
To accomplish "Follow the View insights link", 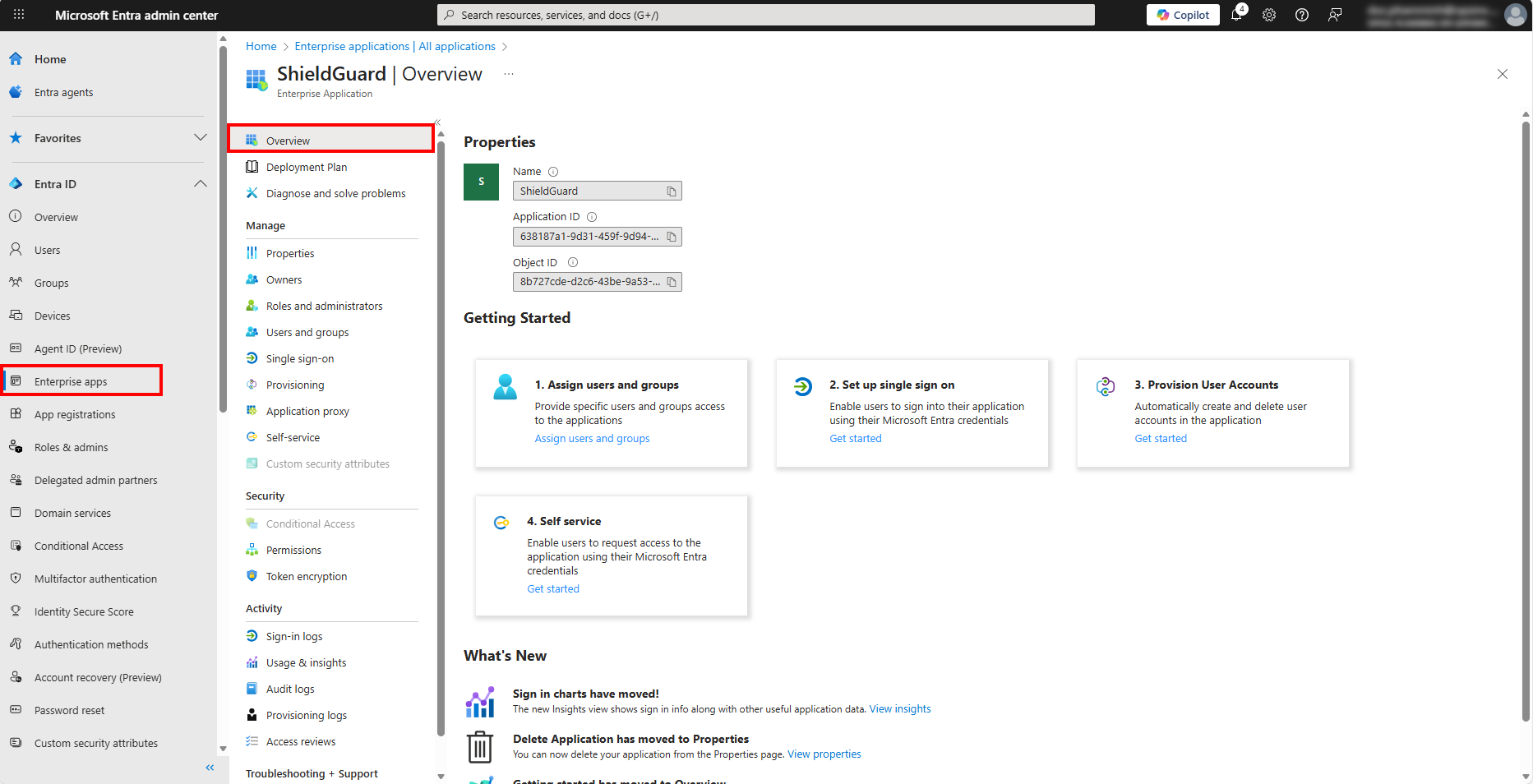I will [900, 709].
